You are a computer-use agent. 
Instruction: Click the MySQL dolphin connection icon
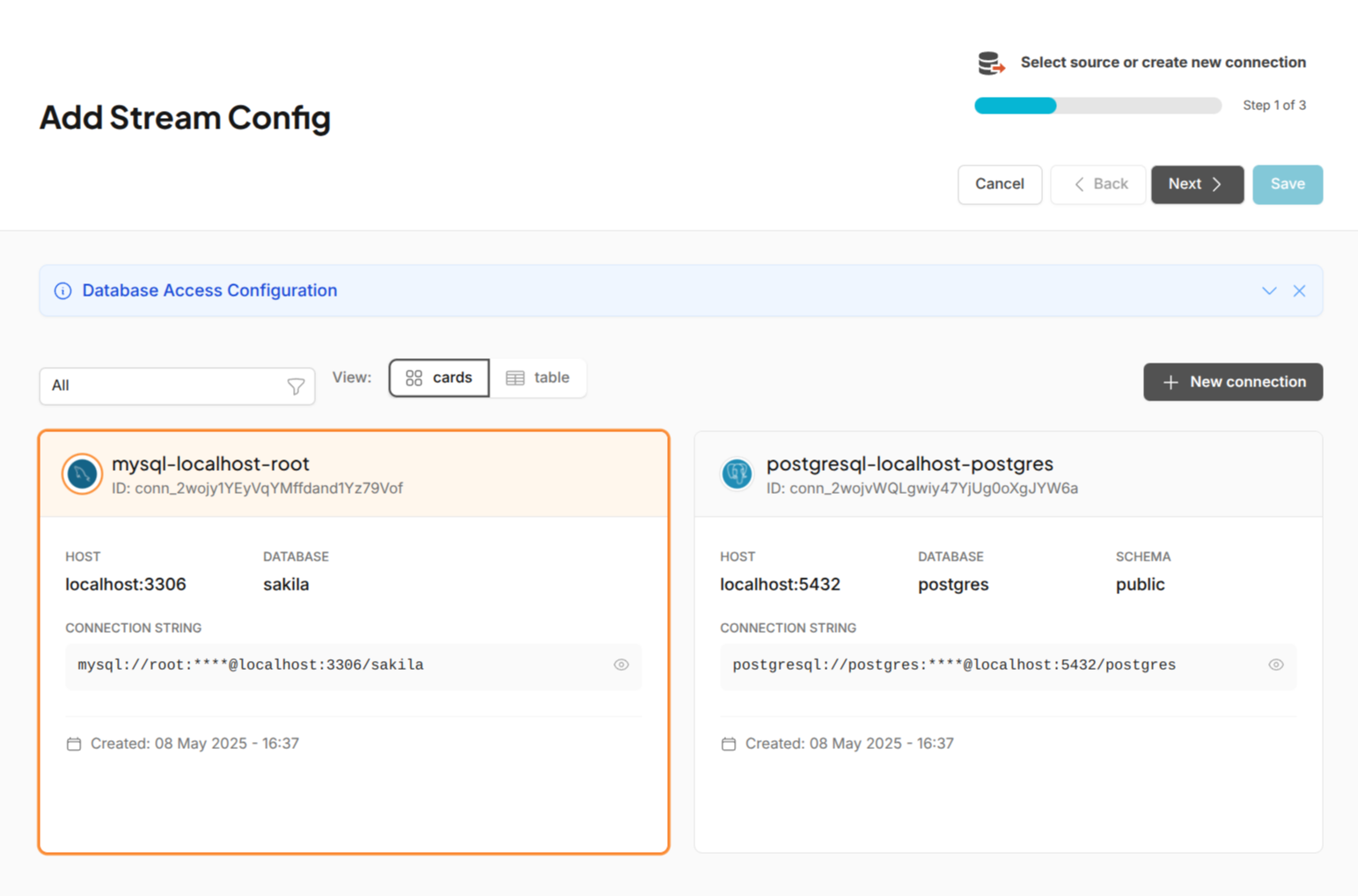(x=81, y=474)
